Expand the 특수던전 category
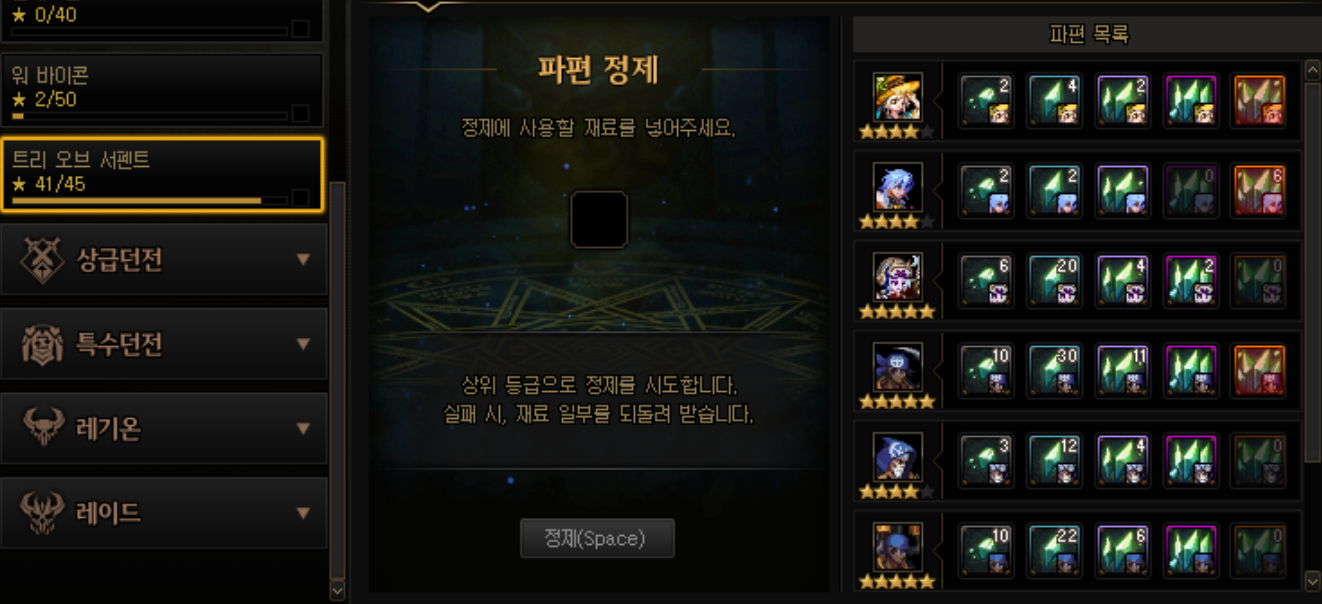This screenshot has width=1322, height=604. pyautogui.click(x=164, y=344)
